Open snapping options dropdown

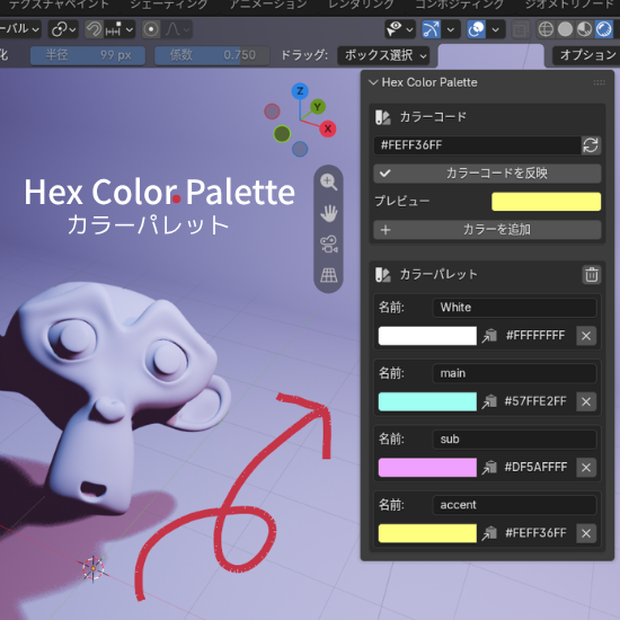[119, 29]
